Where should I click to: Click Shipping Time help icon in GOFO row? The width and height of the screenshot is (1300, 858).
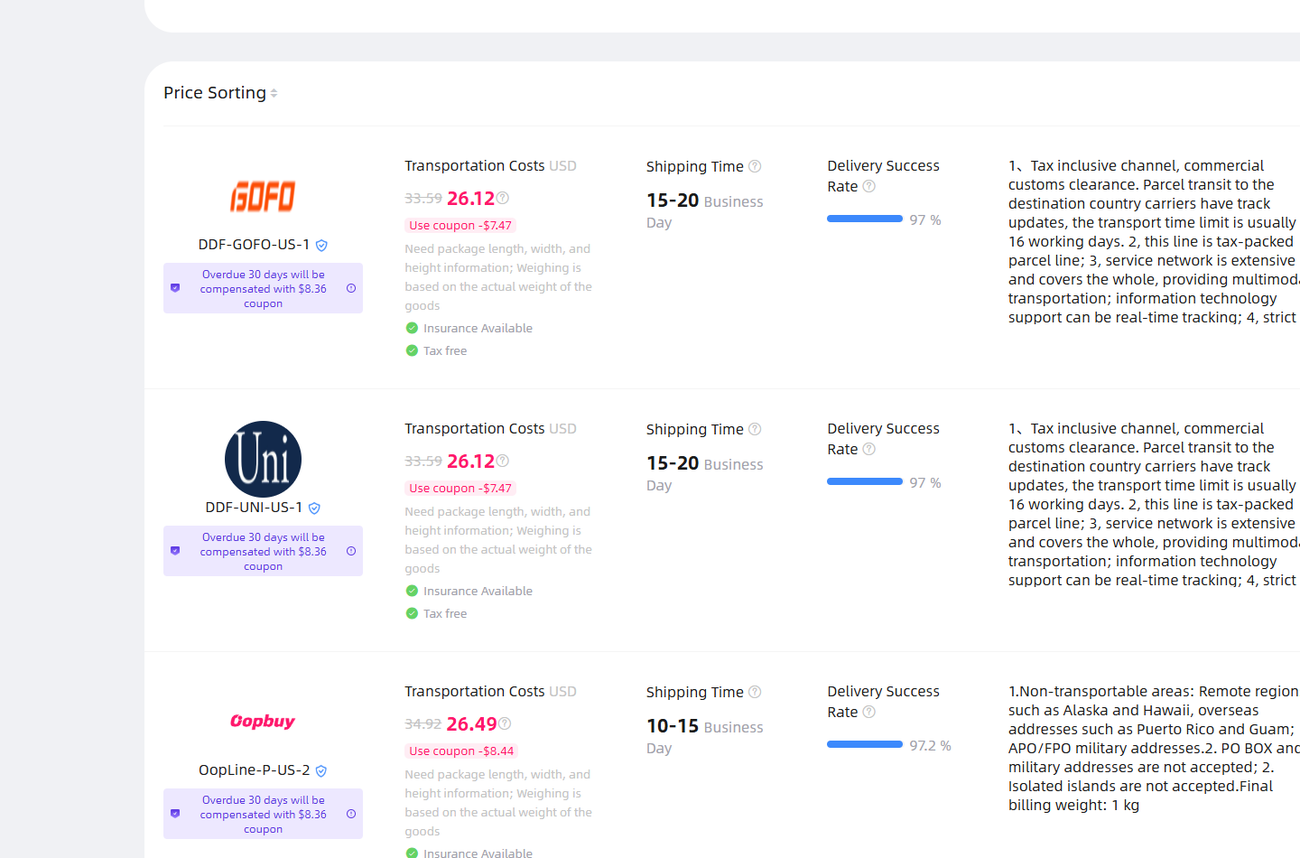[x=755, y=166]
